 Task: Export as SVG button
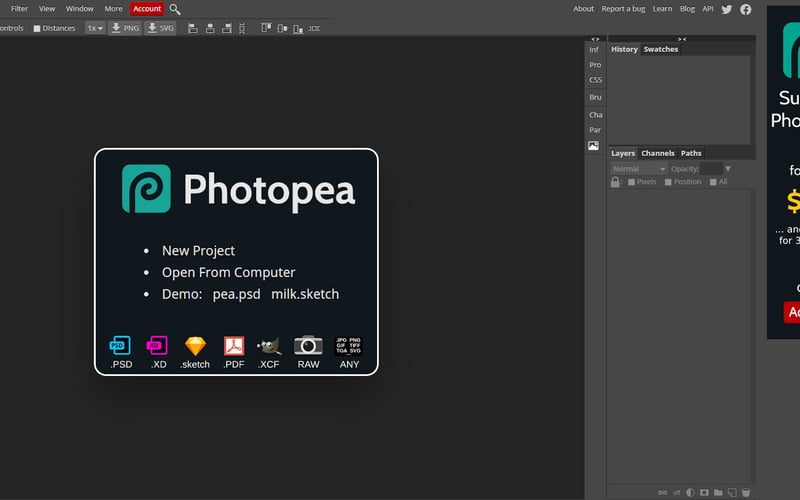[x=160, y=28]
